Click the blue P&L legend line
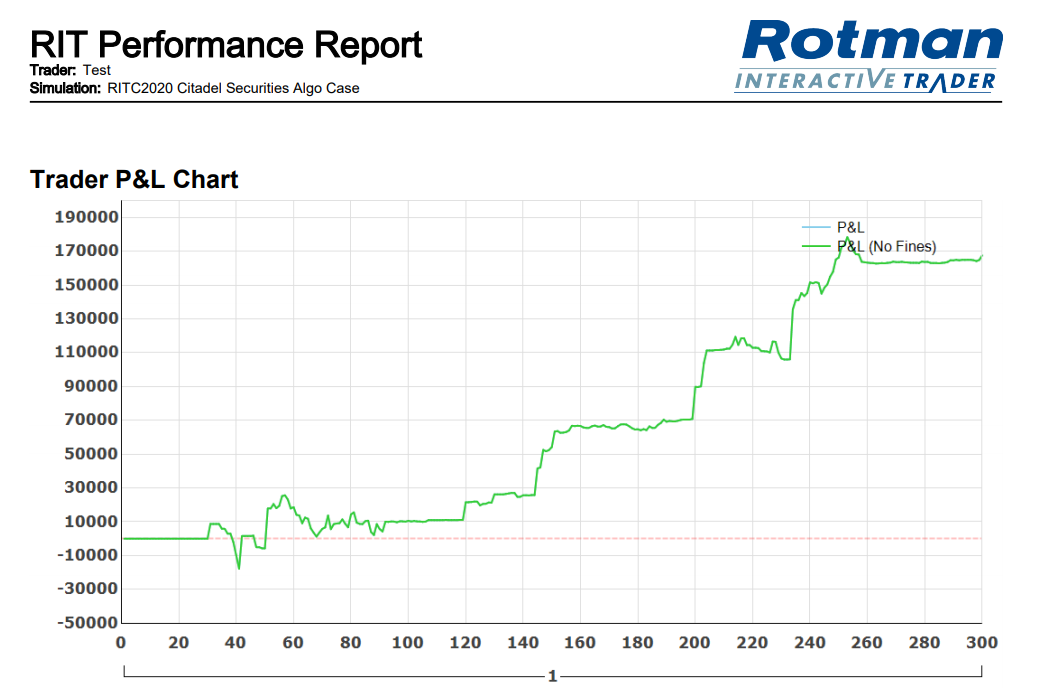The height and width of the screenshot is (699, 1055). point(817,228)
